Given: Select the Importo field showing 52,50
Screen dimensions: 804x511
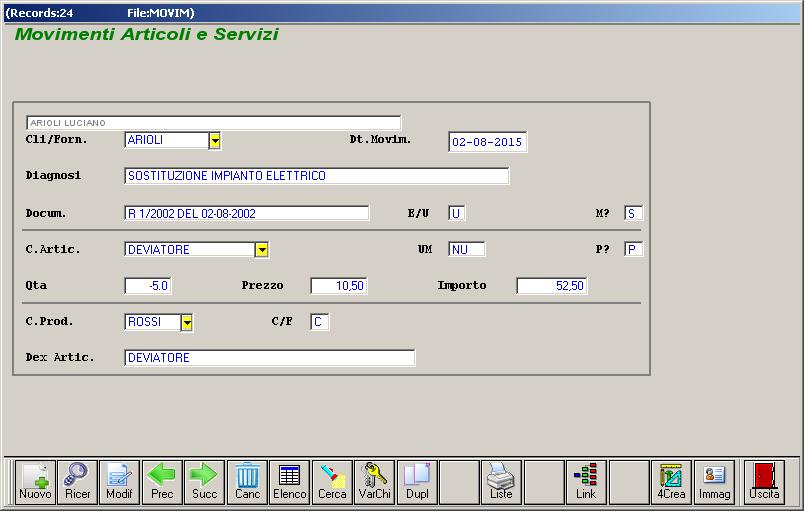Looking at the screenshot, I should pyautogui.click(x=552, y=286).
